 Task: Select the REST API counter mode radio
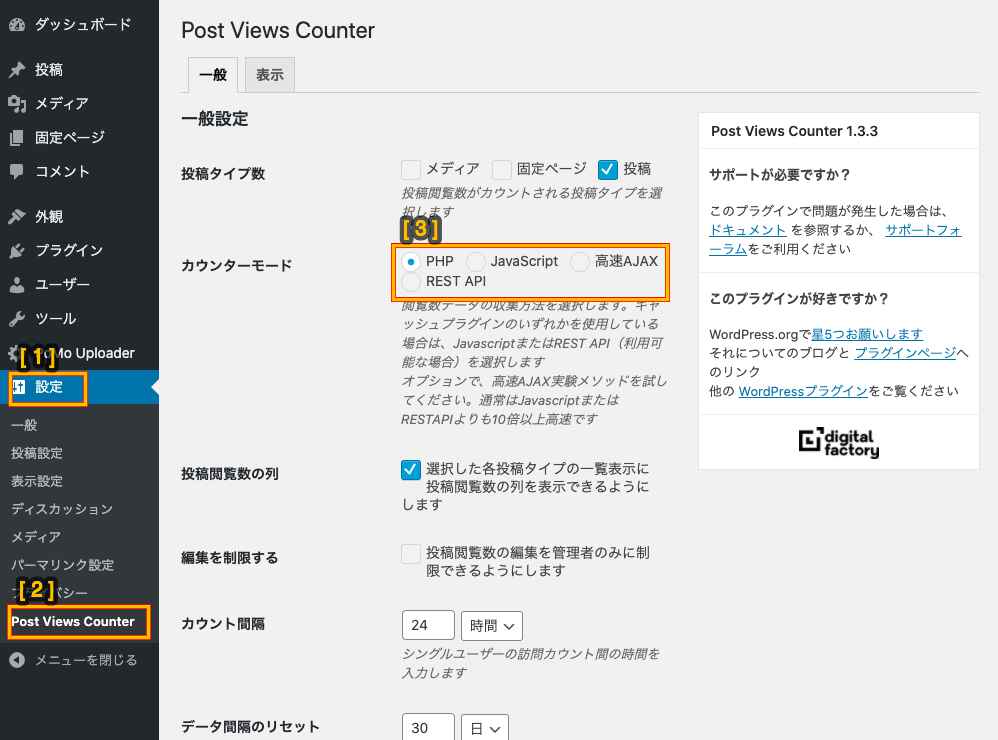(411, 282)
